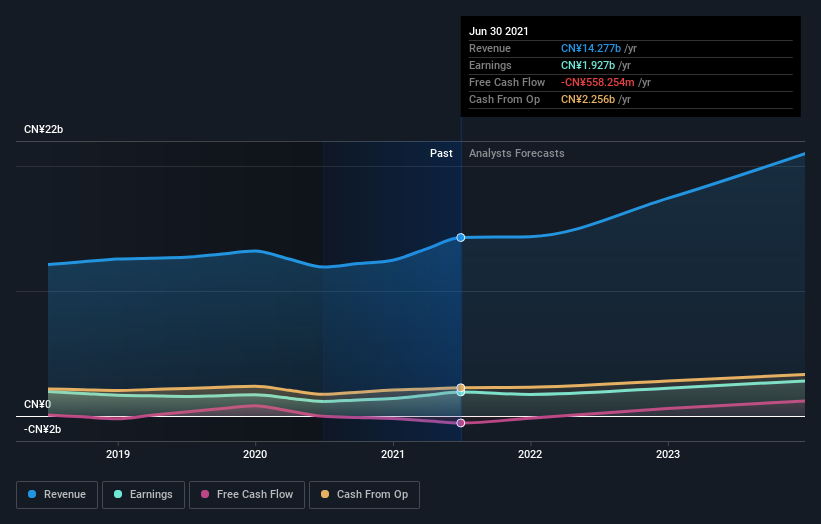Select the Earnings value CN¥1.927b in the tooltip
The height and width of the screenshot is (524, 821).
(587, 65)
